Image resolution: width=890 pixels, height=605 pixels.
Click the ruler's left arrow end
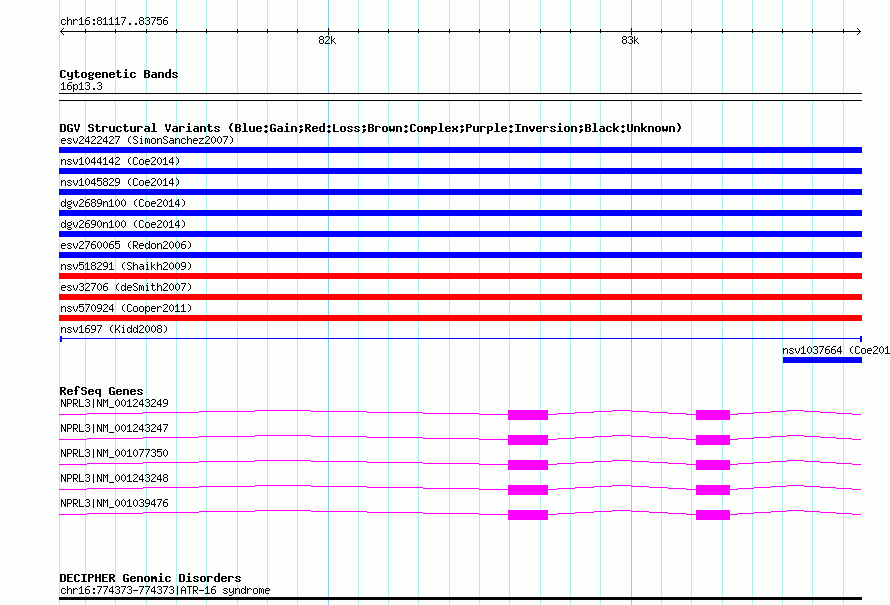point(62,31)
